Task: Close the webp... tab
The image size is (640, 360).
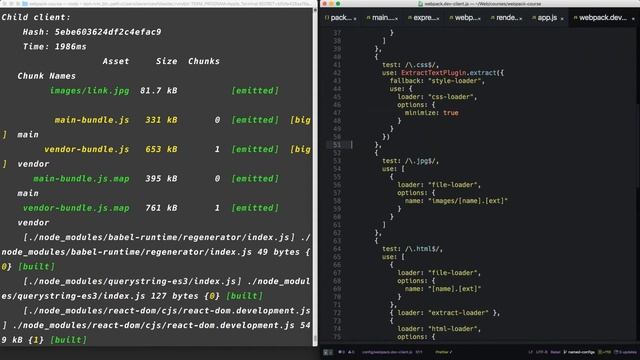Action: click(479, 18)
